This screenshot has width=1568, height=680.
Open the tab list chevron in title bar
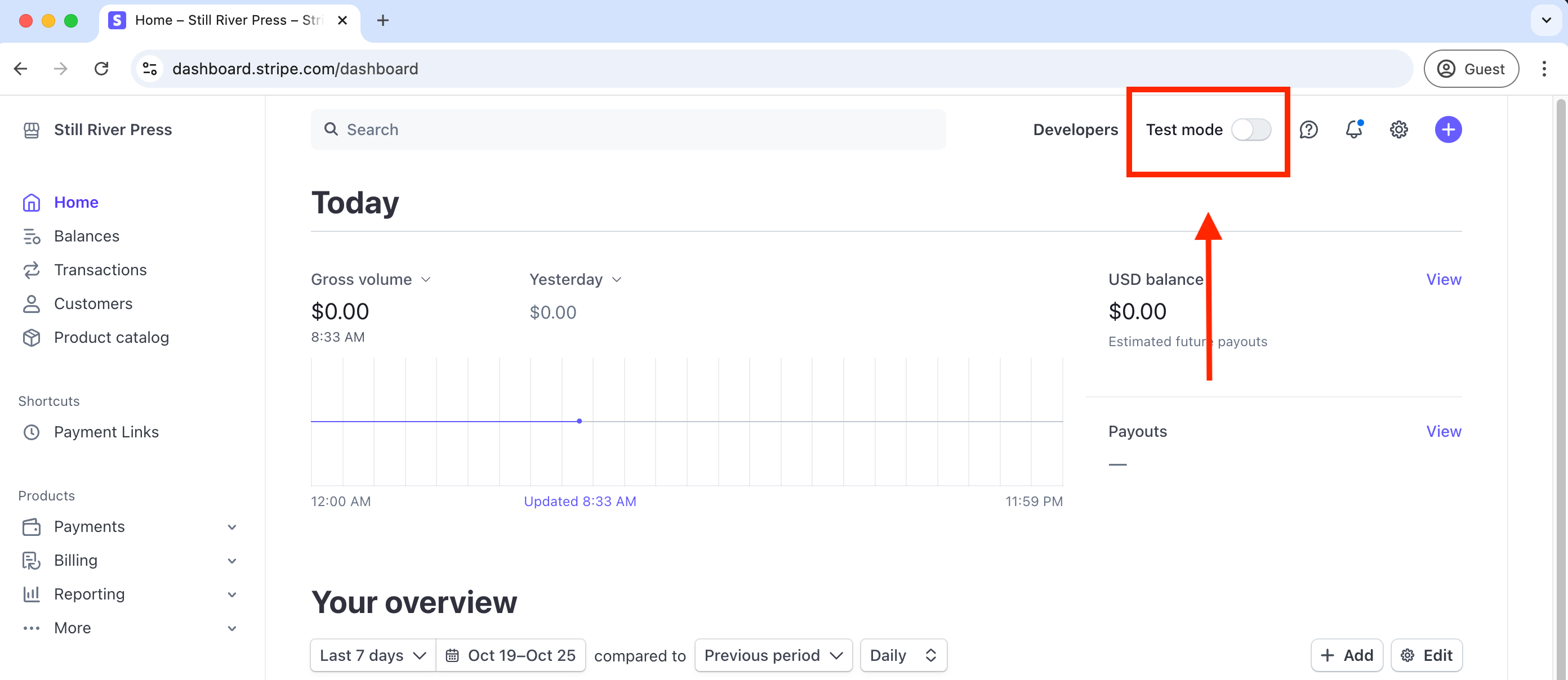point(1546,21)
